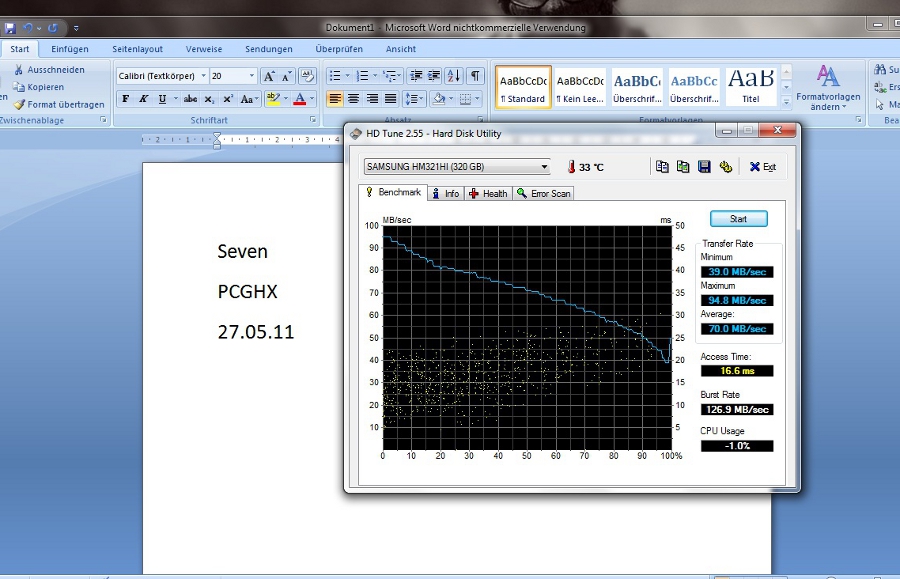900x579 pixels.
Task: Click Formatvorlagen ändern button
Action: 828,87
